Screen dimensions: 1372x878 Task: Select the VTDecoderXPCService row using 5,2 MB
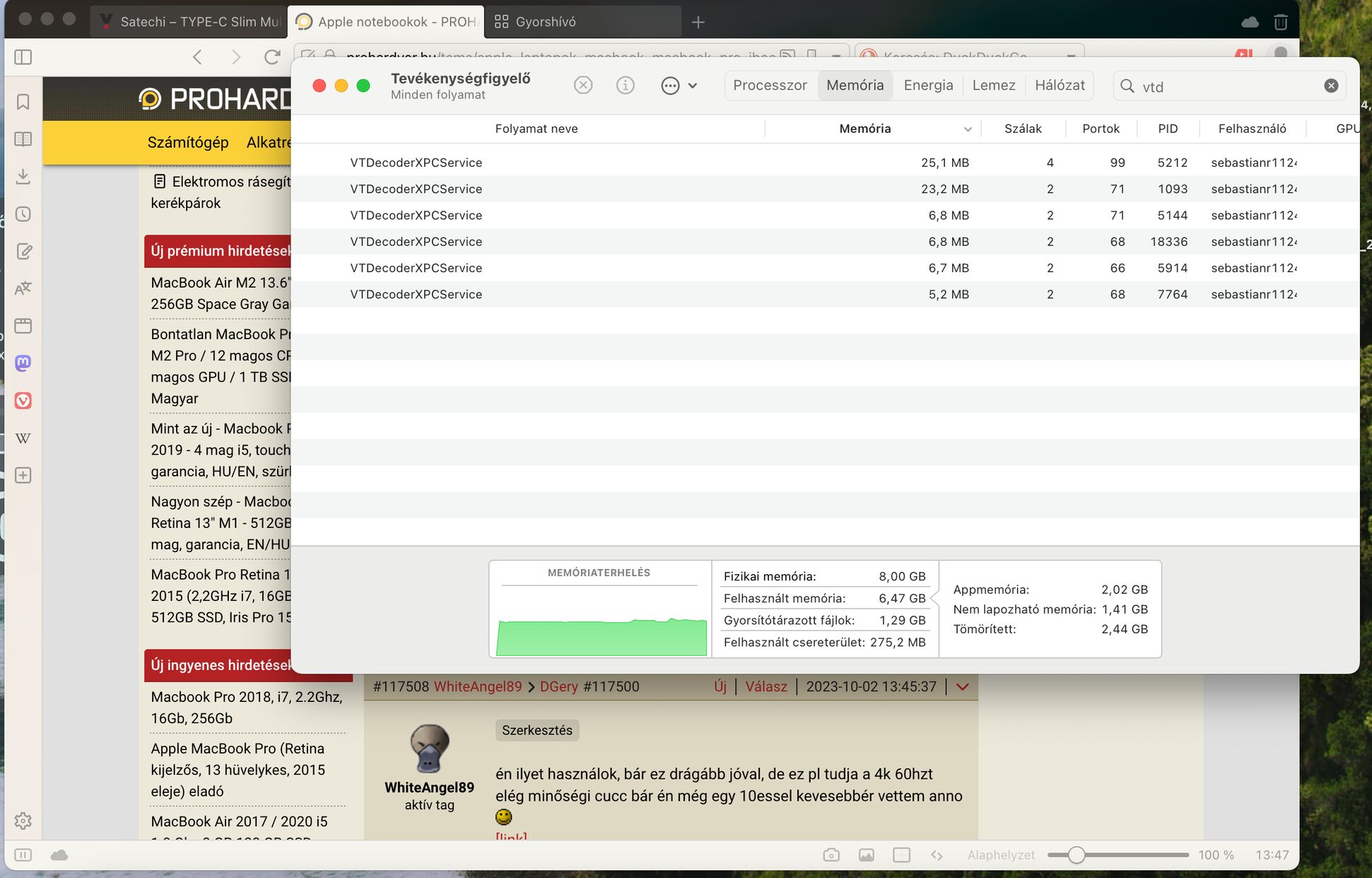click(x=825, y=294)
